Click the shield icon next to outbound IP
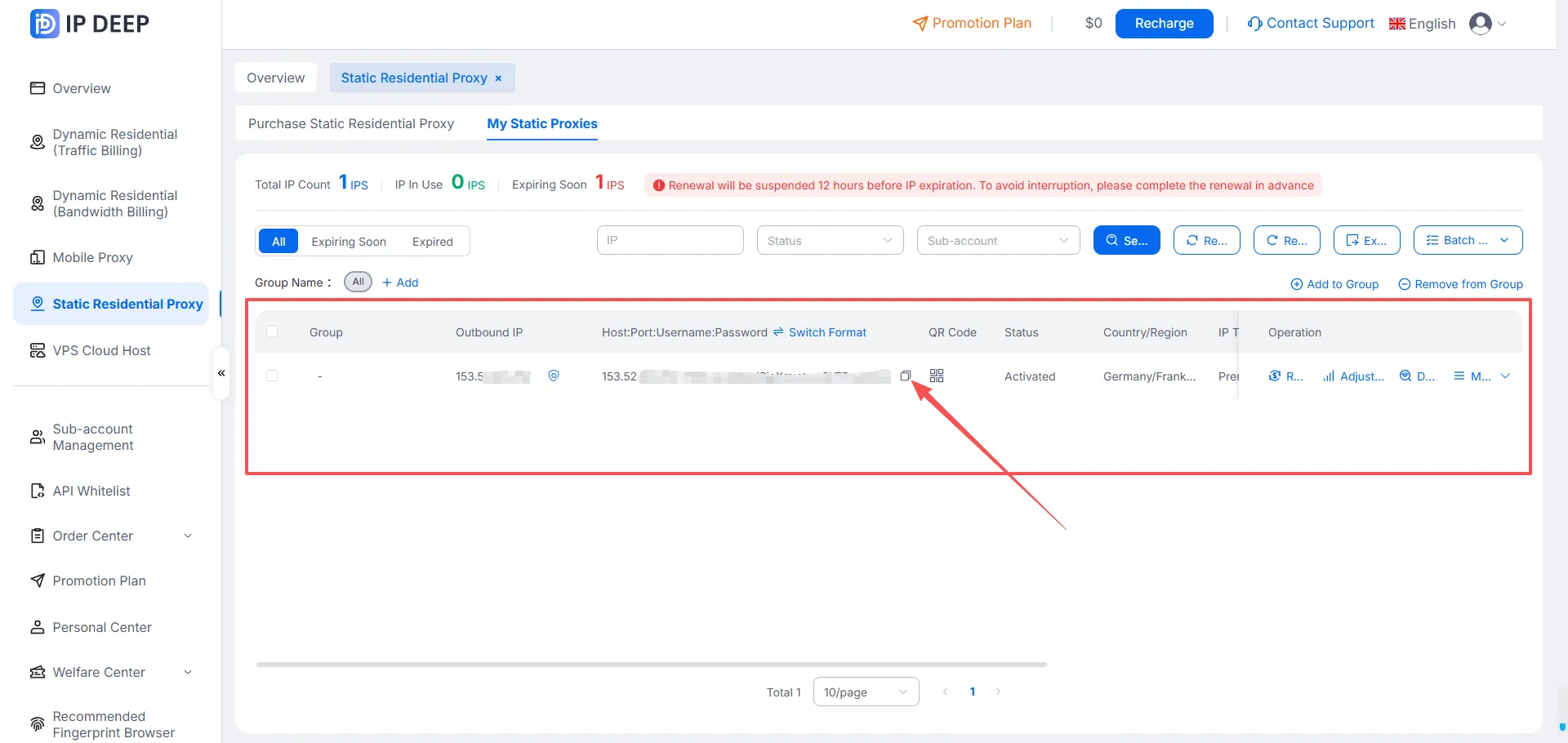1568x743 pixels. tap(554, 376)
